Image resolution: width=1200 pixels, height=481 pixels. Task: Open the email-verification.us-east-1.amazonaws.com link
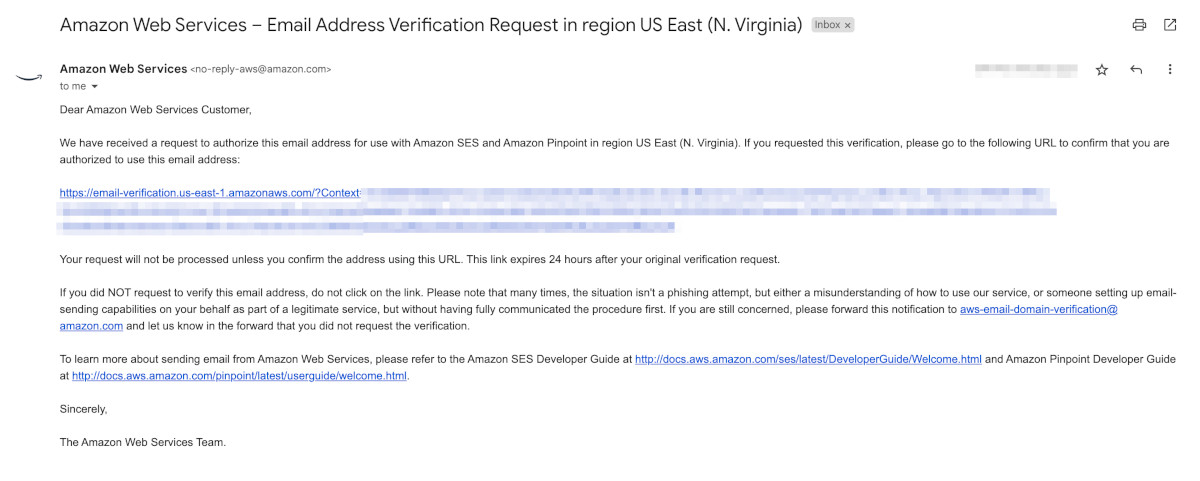(x=210, y=193)
